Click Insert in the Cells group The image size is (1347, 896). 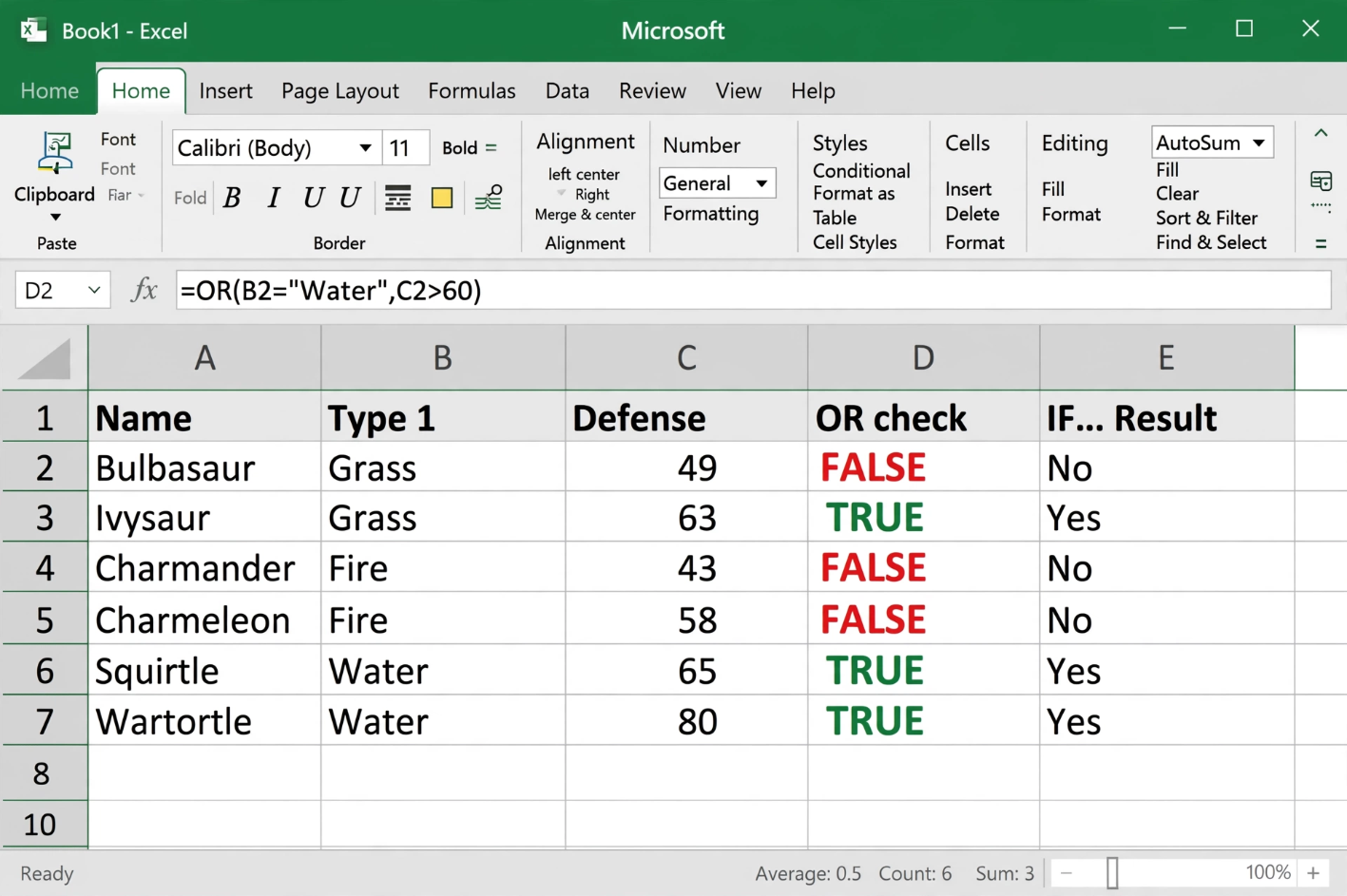click(x=968, y=189)
